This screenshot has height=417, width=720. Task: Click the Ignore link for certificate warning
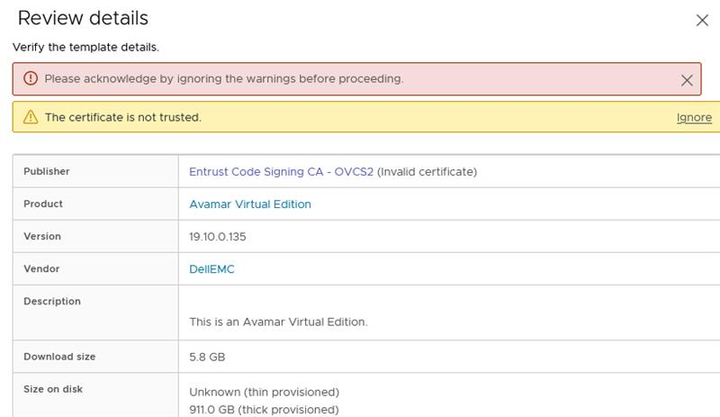point(694,118)
